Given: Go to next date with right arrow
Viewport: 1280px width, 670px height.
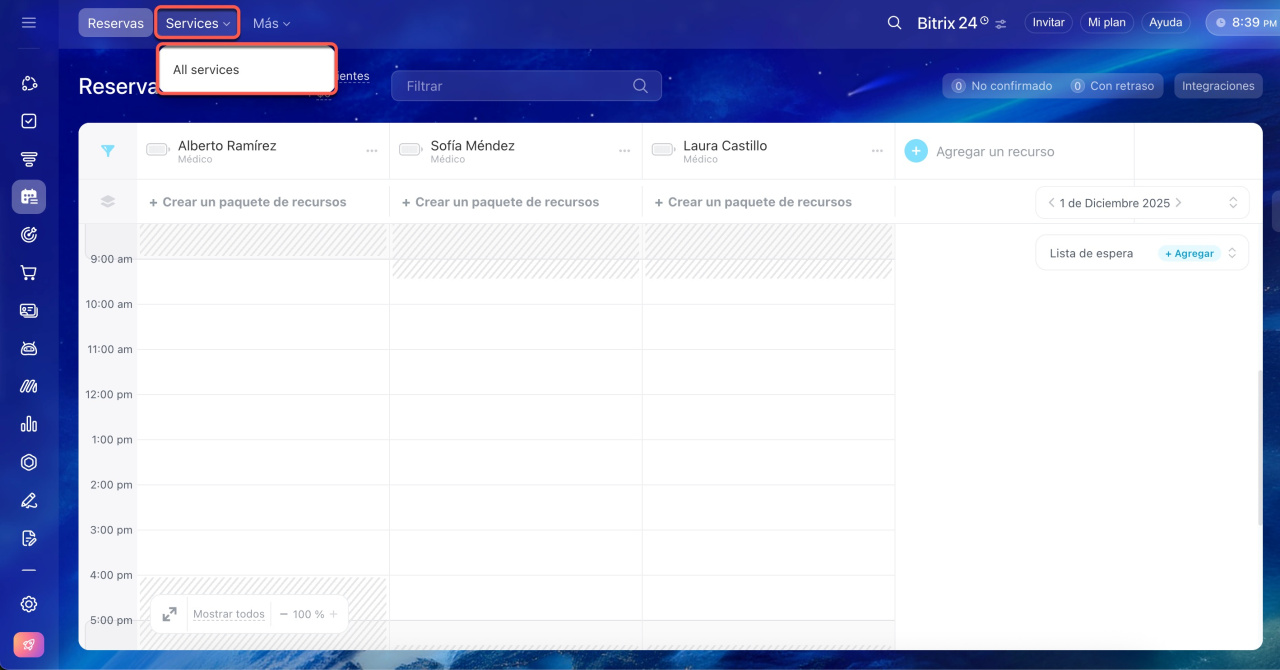Looking at the screenshot, I should (x=1179, y=203).
